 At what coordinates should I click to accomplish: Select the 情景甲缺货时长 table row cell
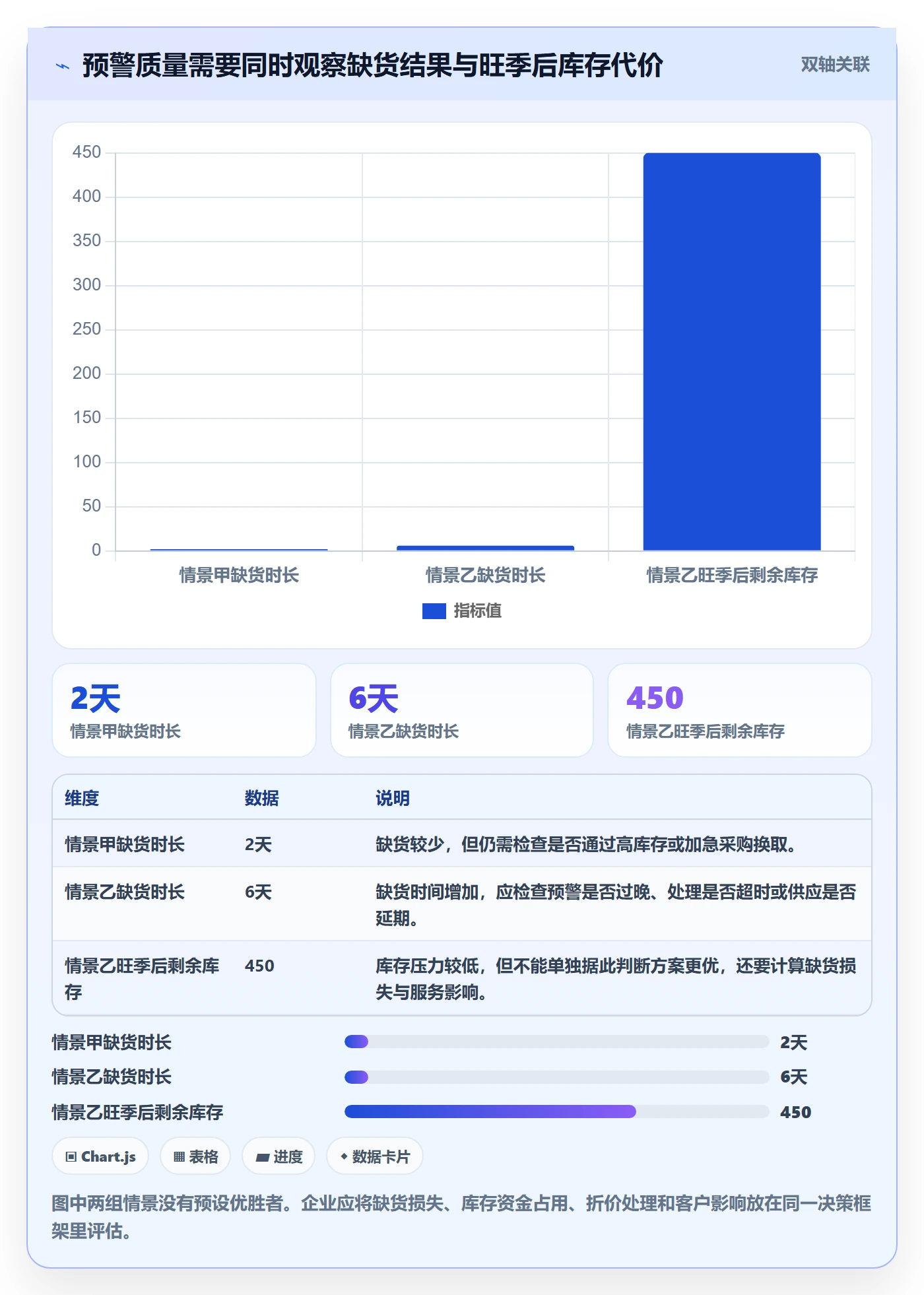coord(125,845)
